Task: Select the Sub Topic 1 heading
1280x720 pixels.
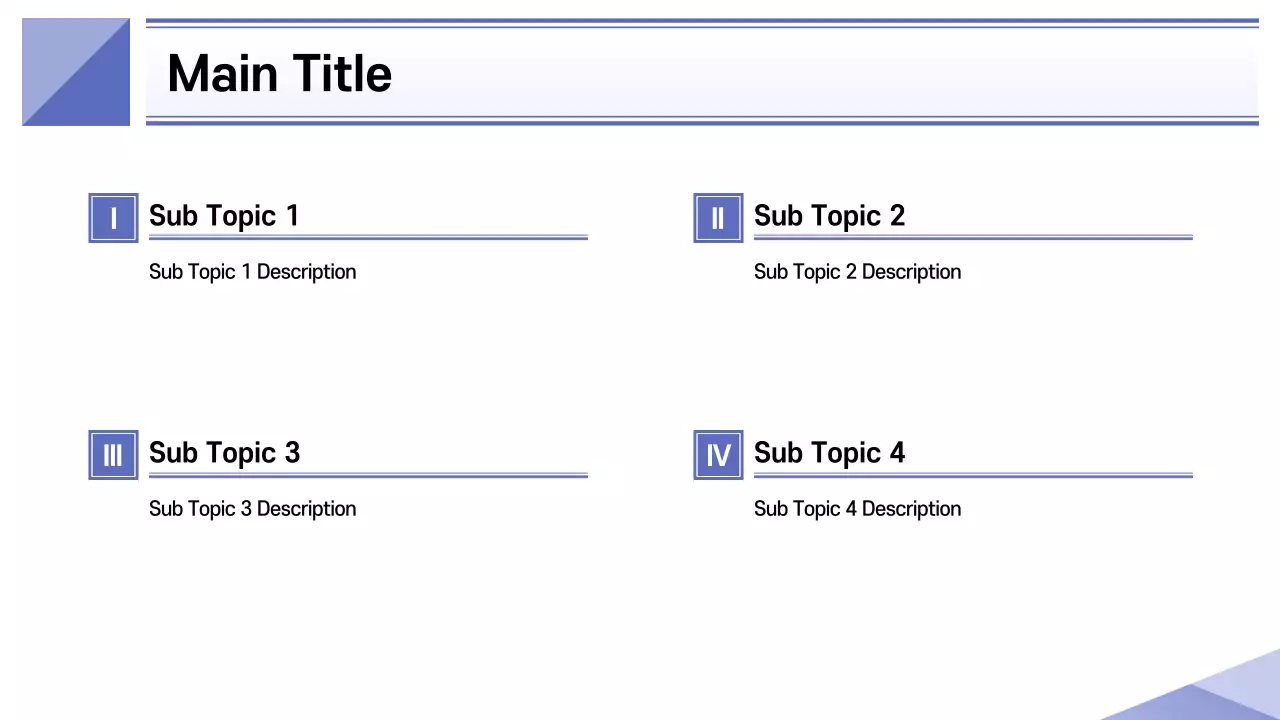Action: pyautogui.click(x=224, y=216)
